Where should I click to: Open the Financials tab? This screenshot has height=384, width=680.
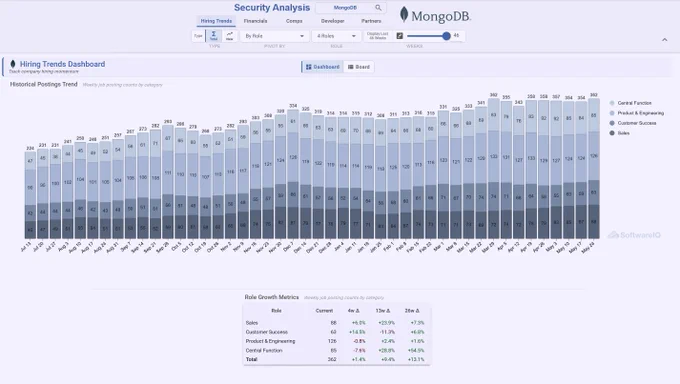click(x=255, y=21)
